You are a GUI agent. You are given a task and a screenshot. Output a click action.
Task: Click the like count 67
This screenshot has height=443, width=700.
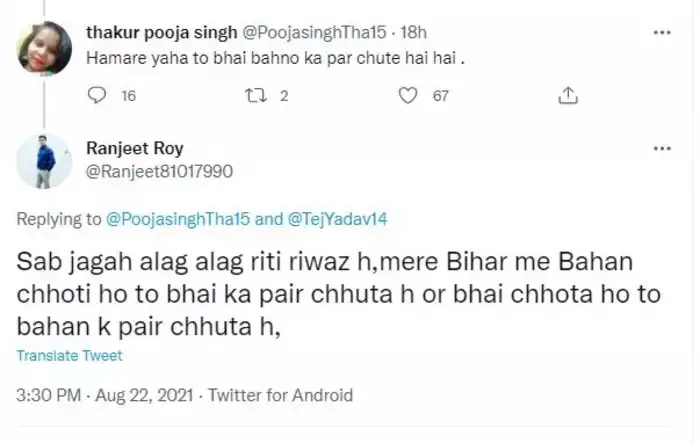click(440, 96)
